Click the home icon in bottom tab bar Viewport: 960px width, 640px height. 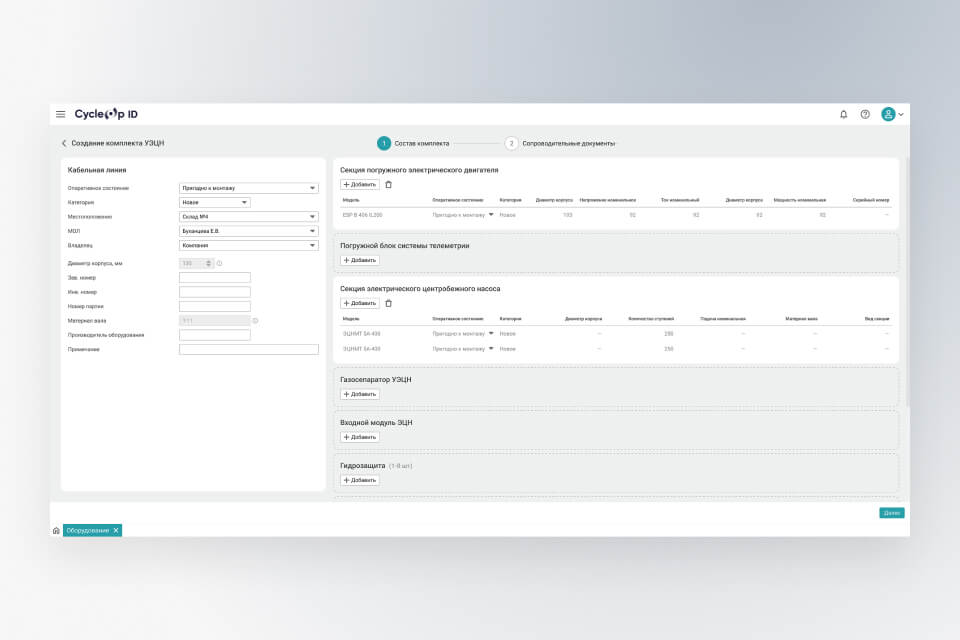56,531
